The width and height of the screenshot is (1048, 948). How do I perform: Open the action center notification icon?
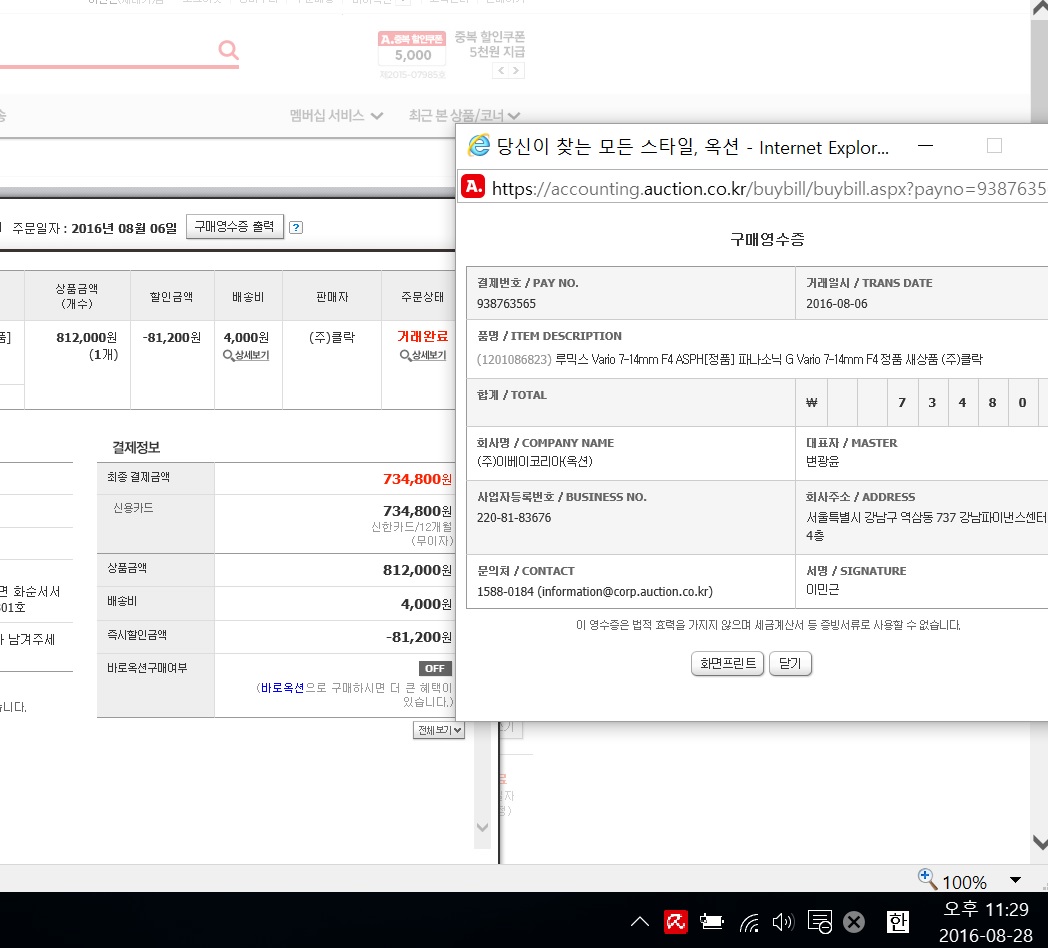819,922
